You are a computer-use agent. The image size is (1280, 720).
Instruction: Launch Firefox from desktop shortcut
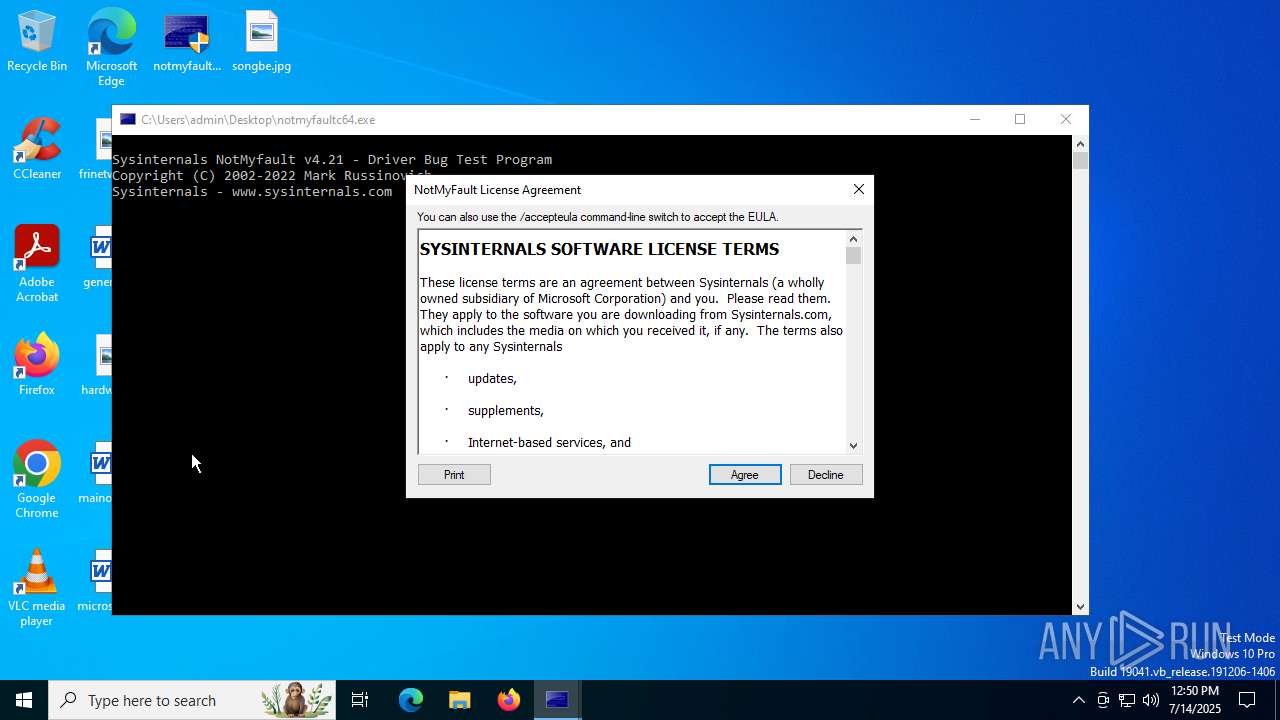37,366
